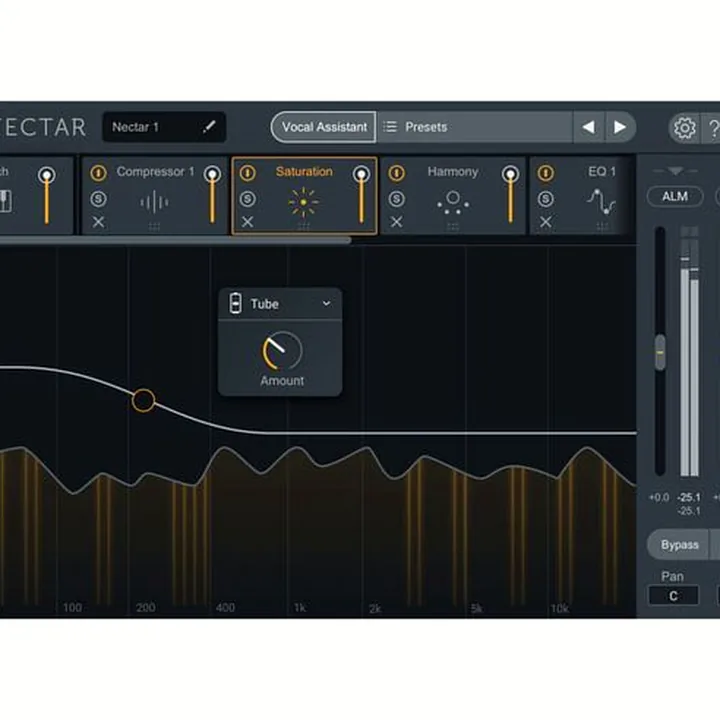Select the Harmony tab label
This screenshot has height=720, width=720.
point(453,172)
